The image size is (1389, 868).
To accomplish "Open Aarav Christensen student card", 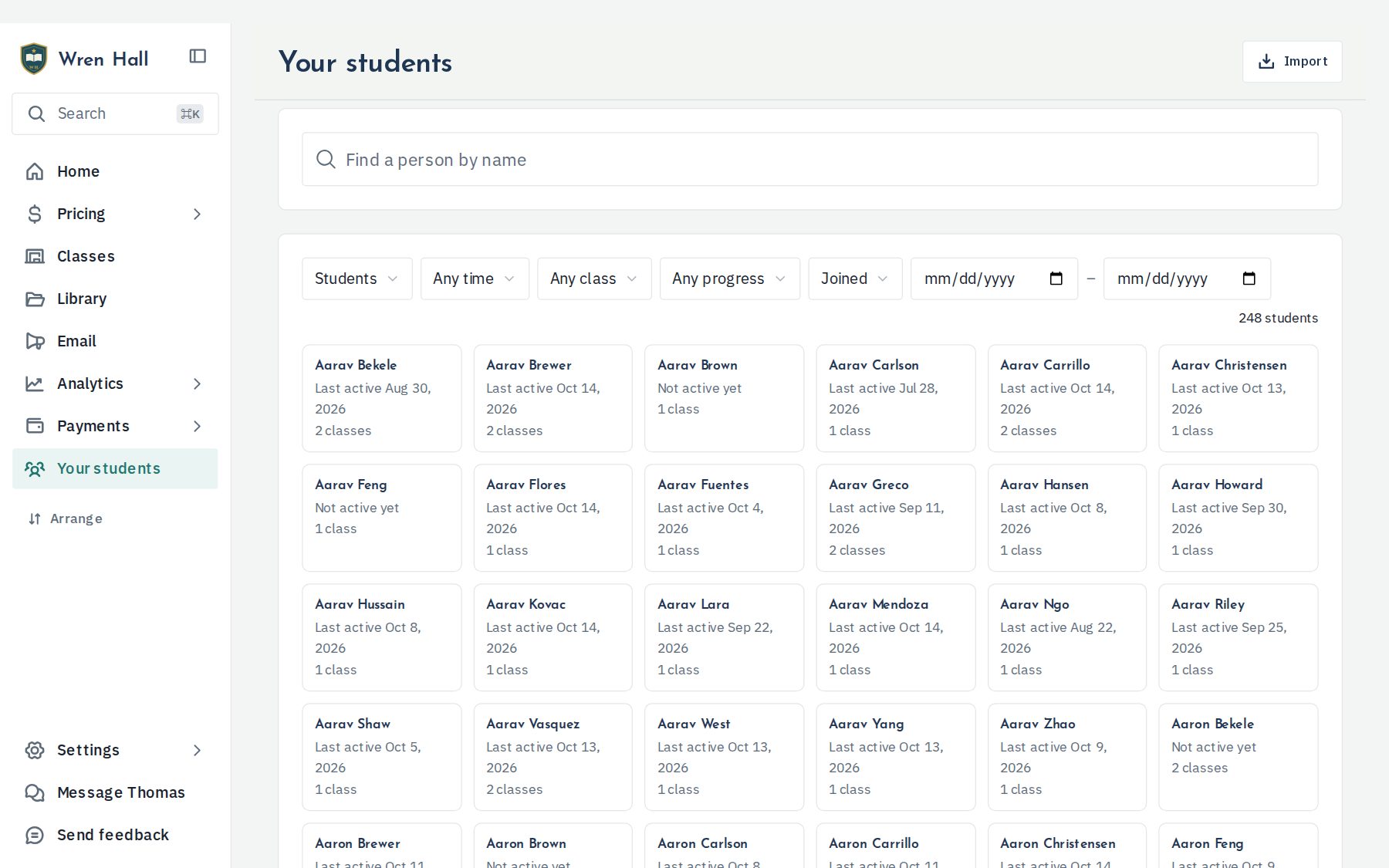I will [1238, 398].
